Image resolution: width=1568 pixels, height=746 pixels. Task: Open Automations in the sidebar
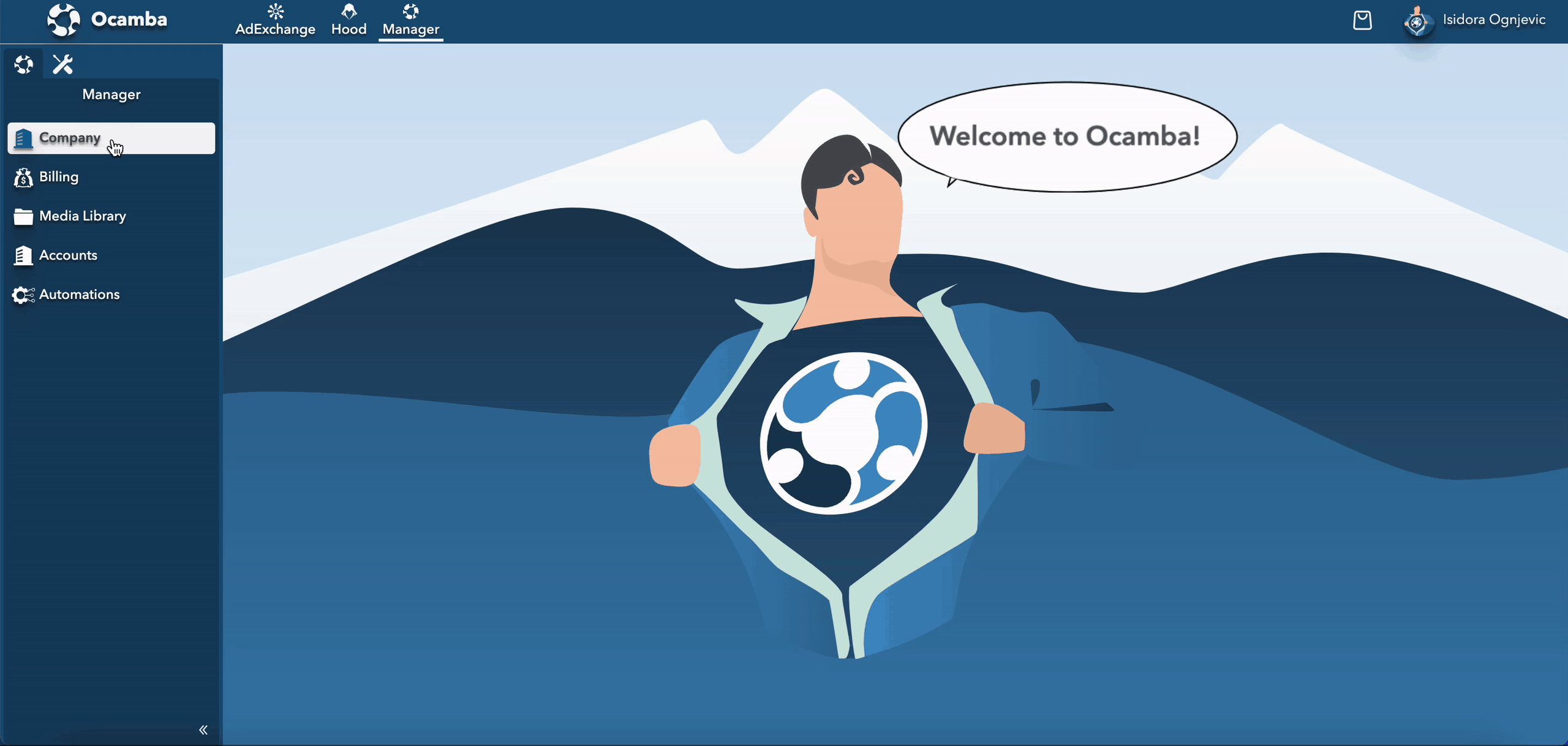coord(111,295)
